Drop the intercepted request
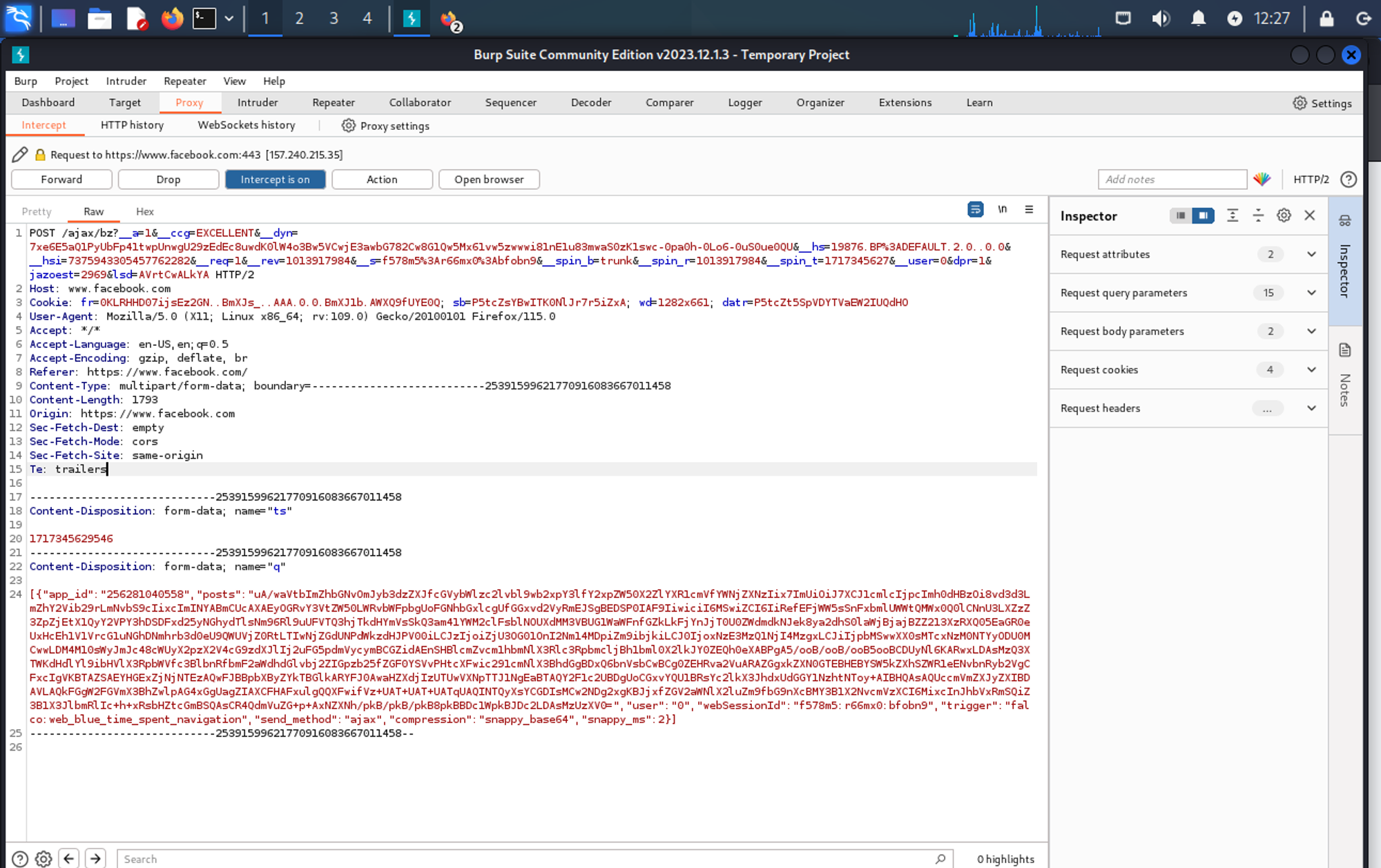The image size is (1381, 868). (x=168, y=180)
